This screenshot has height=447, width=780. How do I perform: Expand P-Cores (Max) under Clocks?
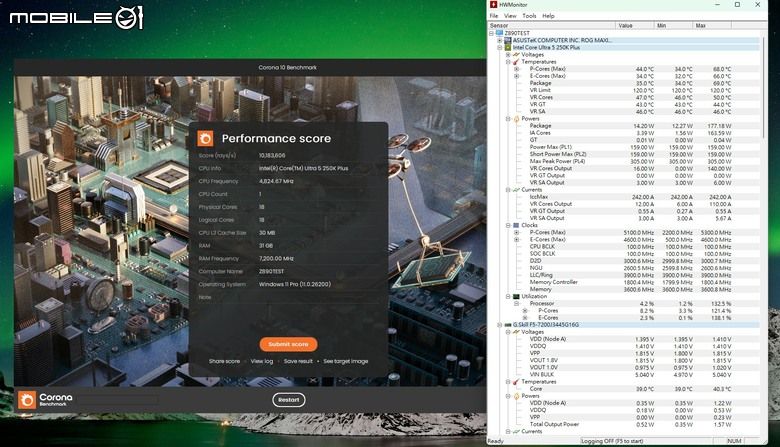click(x=516, y=232)
